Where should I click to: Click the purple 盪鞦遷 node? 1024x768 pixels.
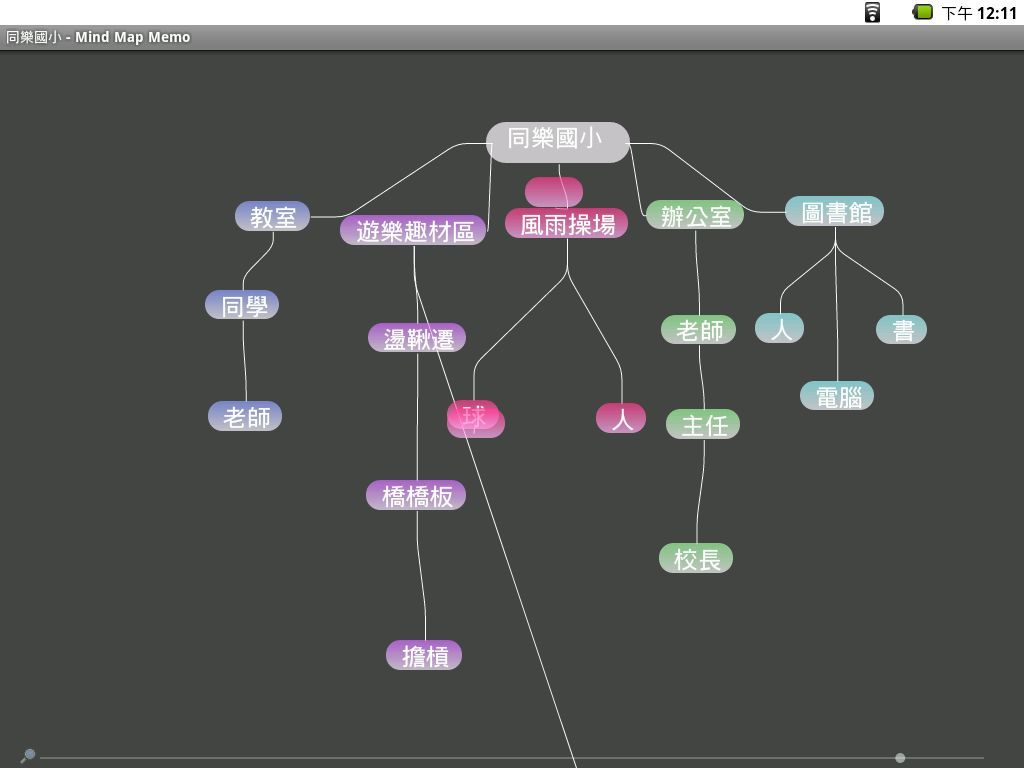417,338
